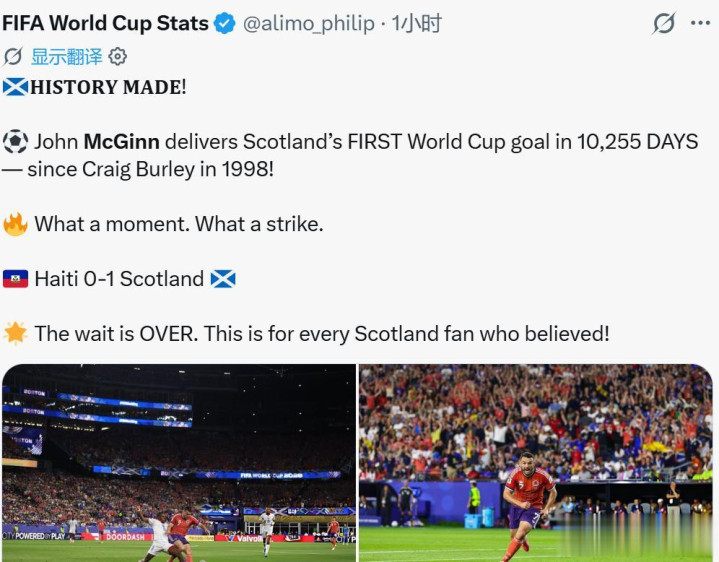719x562 pixels.
Task: Open translation settings gear icon
Action: click(x=118, y=57)
